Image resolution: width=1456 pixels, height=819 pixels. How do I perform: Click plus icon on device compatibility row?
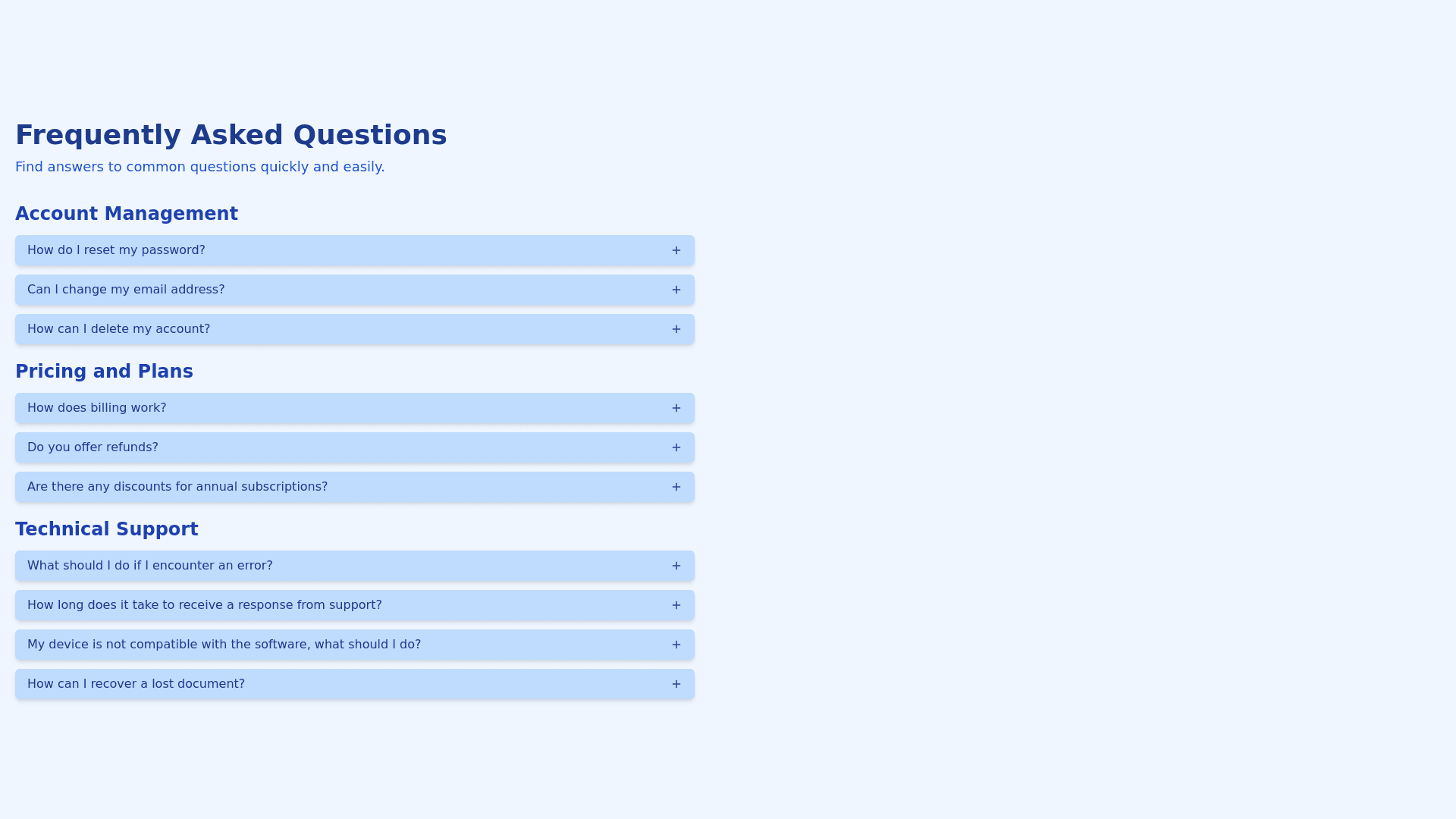coord(676,645)
